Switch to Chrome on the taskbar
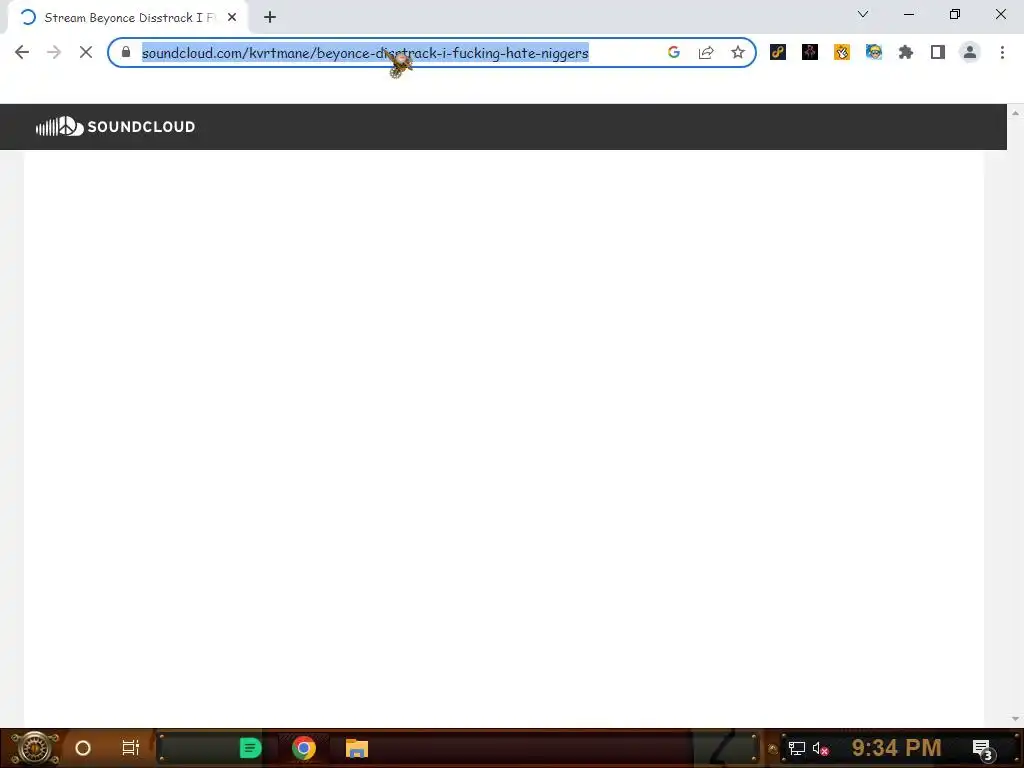 coord(304,748)
